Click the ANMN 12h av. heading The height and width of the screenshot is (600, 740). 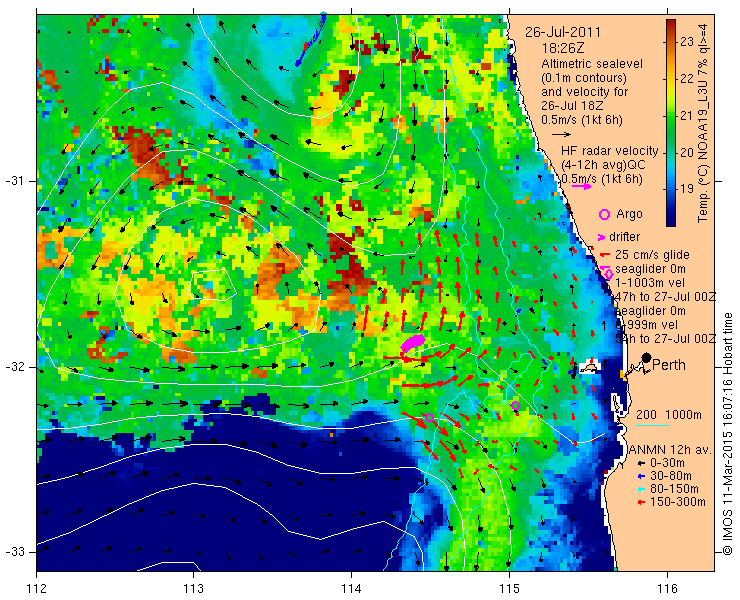coord(669,450)
